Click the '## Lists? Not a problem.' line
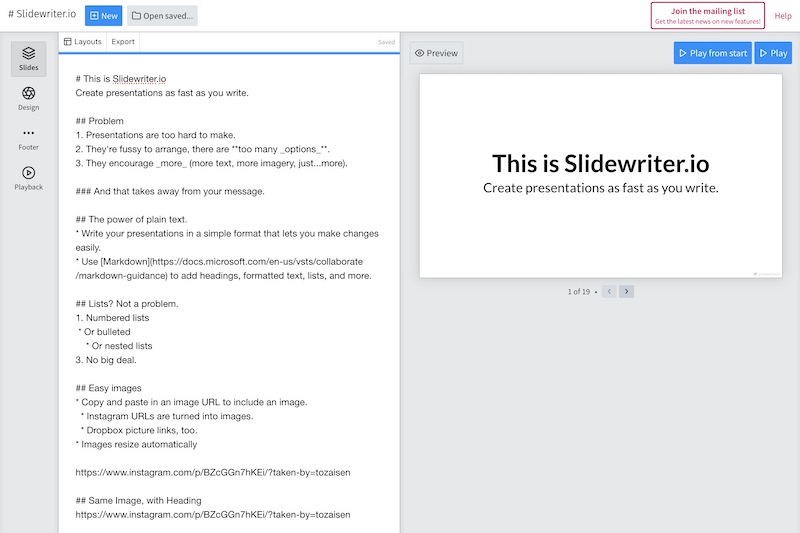This screenshot has height=533, width=800. pyautogui.click(x=127, y=303)
